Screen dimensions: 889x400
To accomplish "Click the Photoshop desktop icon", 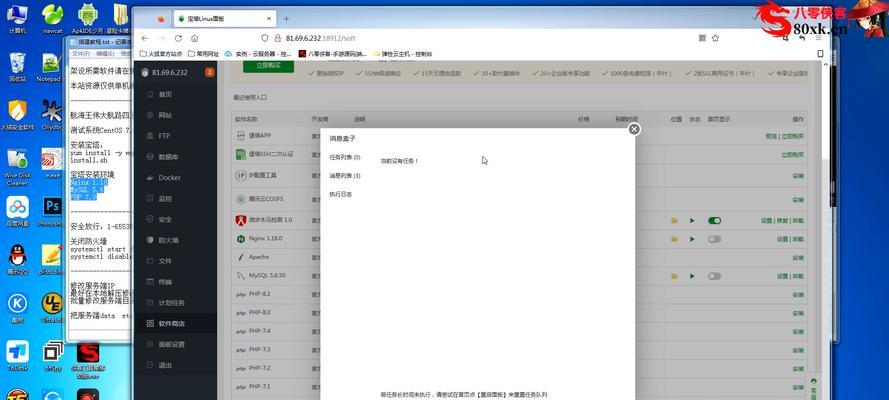I will point(53,212).
